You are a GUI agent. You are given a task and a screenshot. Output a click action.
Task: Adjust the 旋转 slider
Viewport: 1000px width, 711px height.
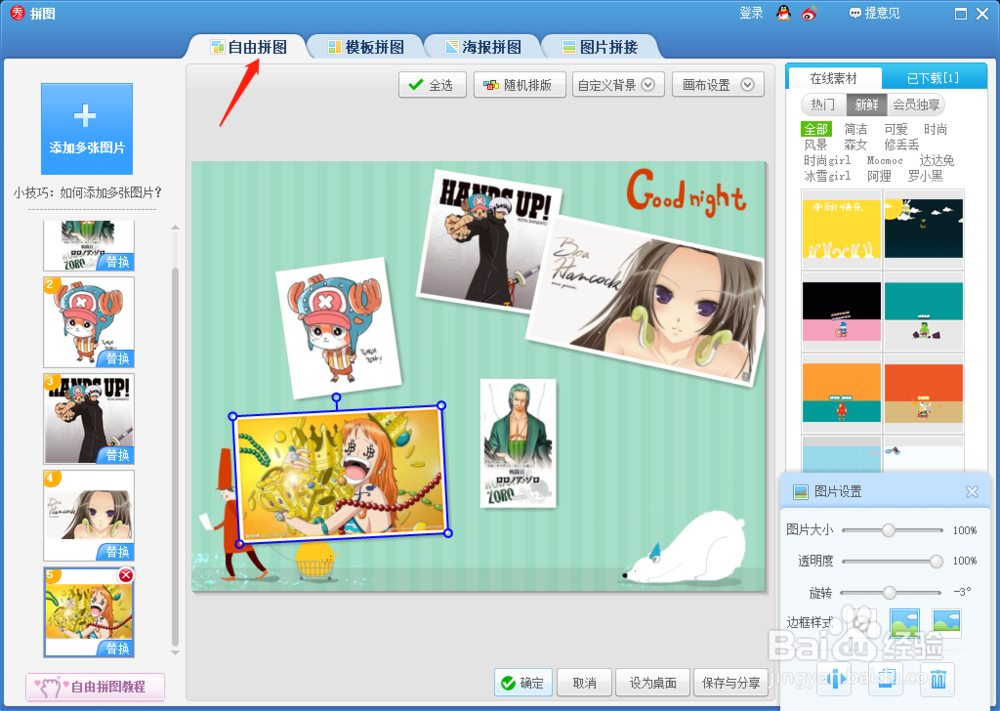pyautogui.click(x=891, y=592)
